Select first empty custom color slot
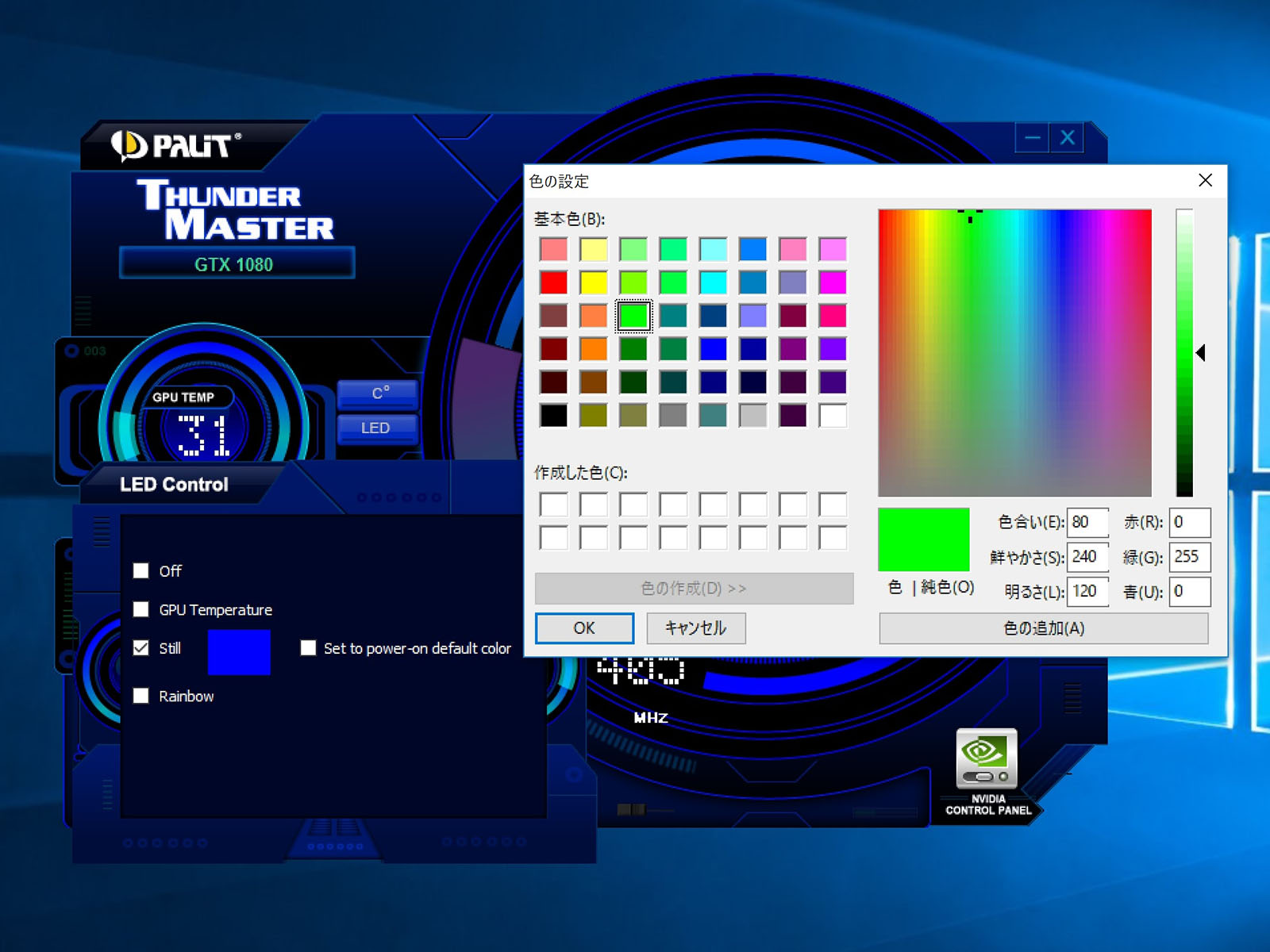Image resolution: width=1270 pixels, height=952 pixels. pyautogui.click(x=553, y=505)
